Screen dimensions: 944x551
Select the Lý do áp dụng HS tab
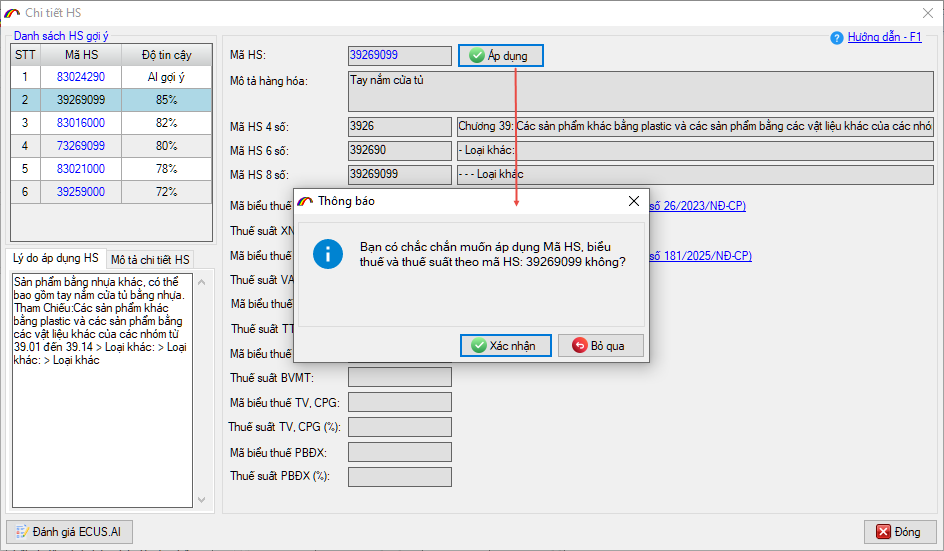[56, 259]
